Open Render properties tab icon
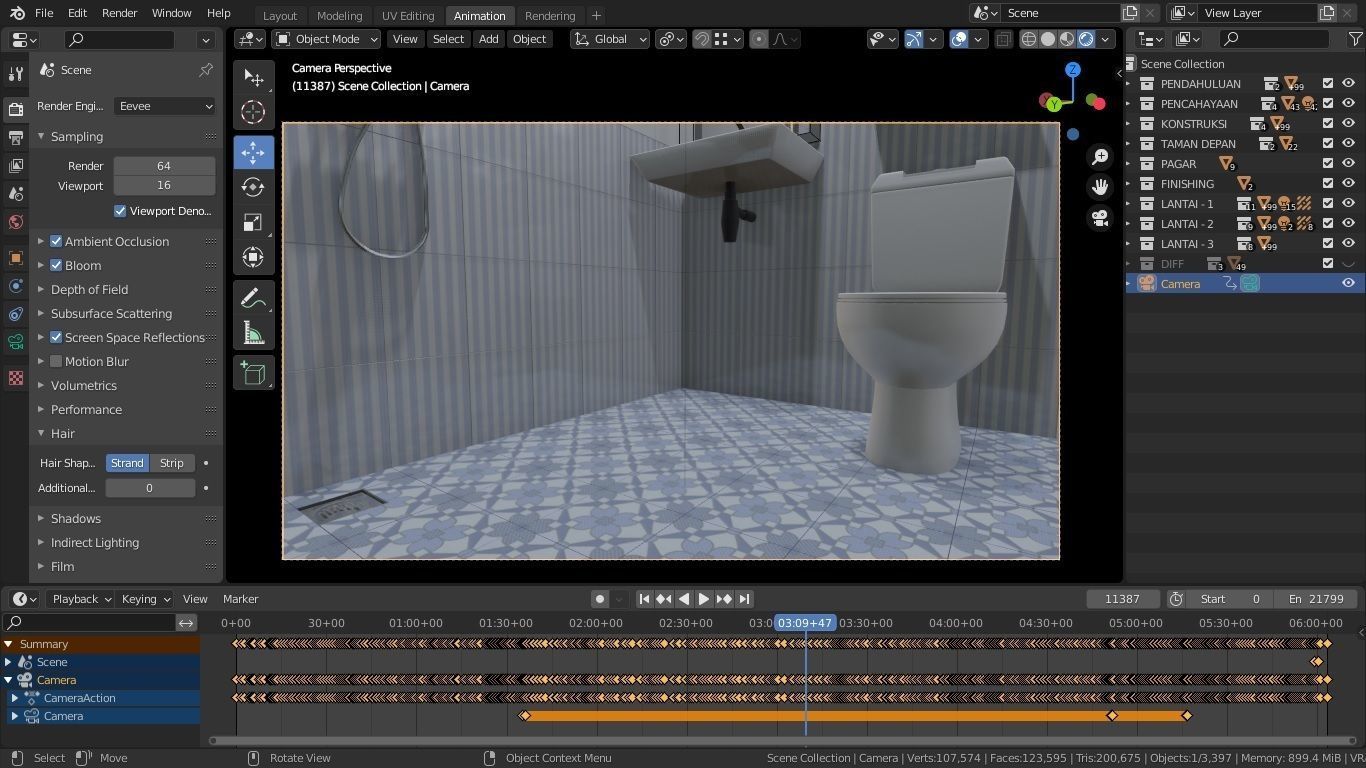1366x768 pixels. [15, 109]
